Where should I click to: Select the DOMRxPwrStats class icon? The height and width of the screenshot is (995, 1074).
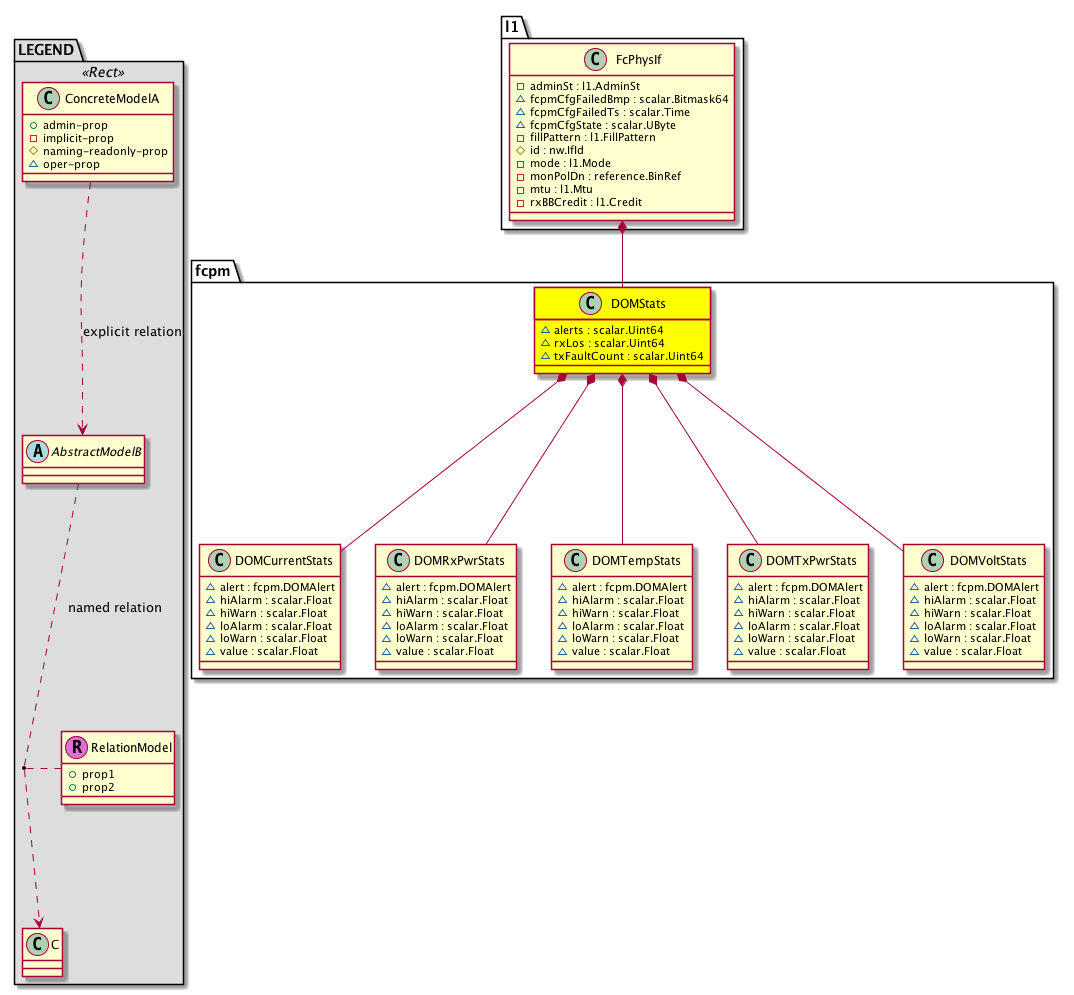(x=392, y=561)
